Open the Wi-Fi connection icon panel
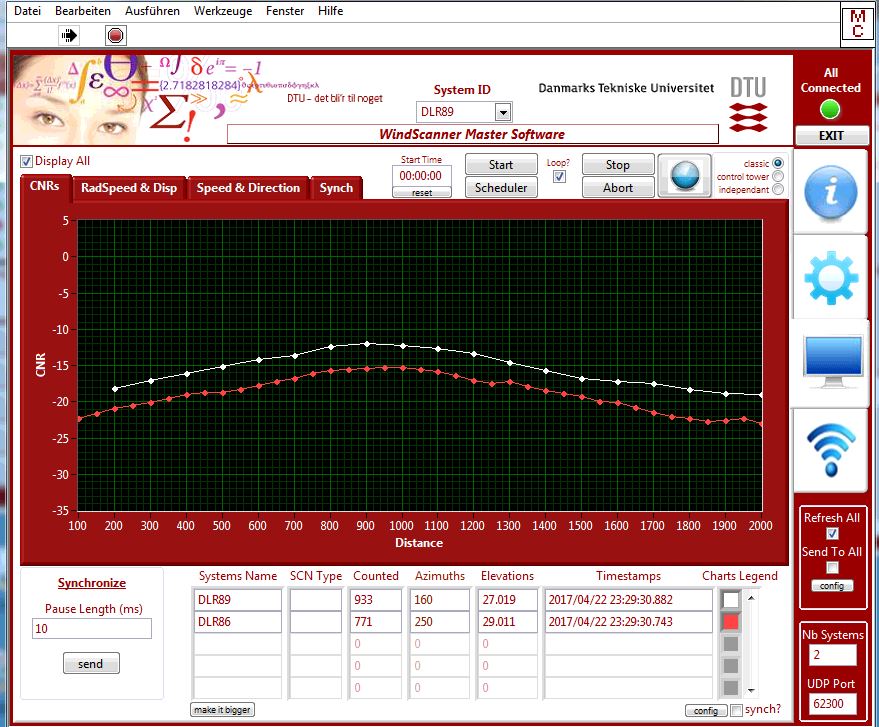The image size is (879, 727). pyautogui.click(x=830, y=449)
